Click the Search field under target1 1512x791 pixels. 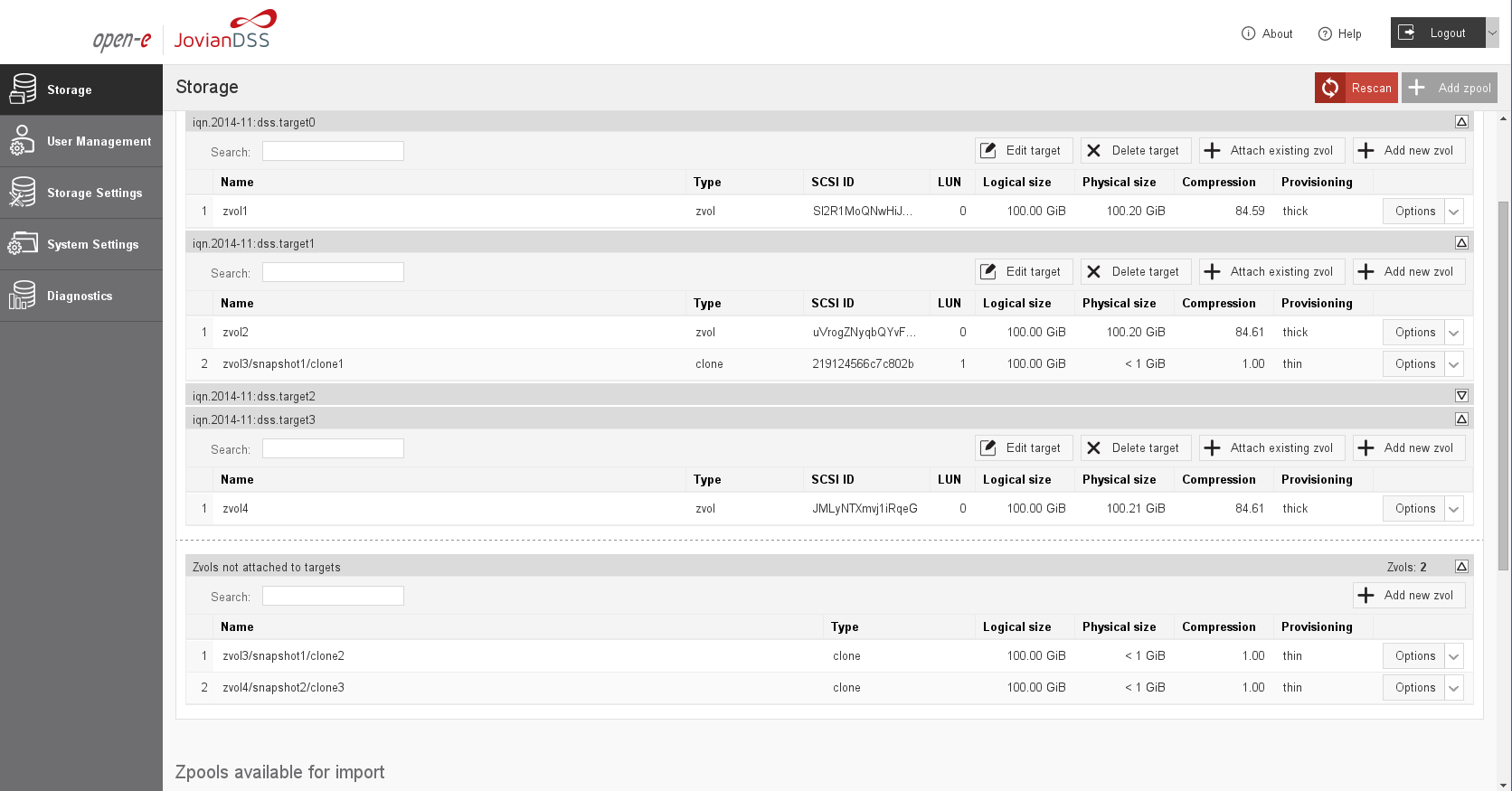(333, 273)
